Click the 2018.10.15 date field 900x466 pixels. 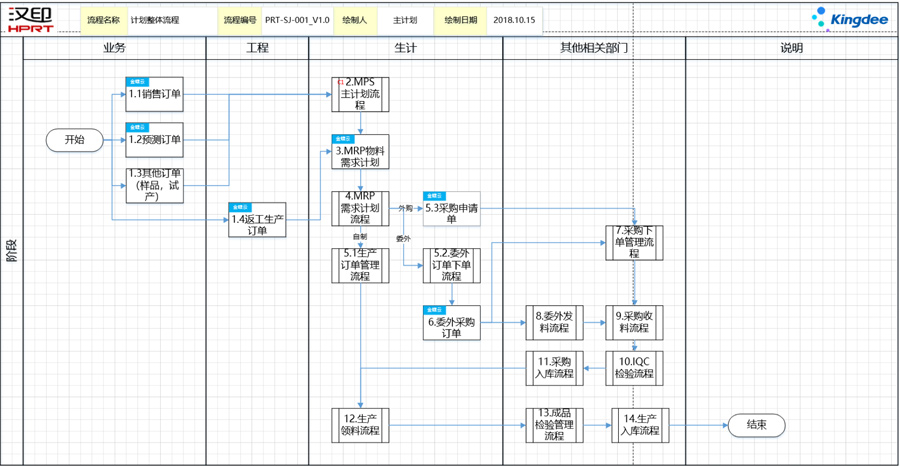pyautogui.click(x=513, y=20)
